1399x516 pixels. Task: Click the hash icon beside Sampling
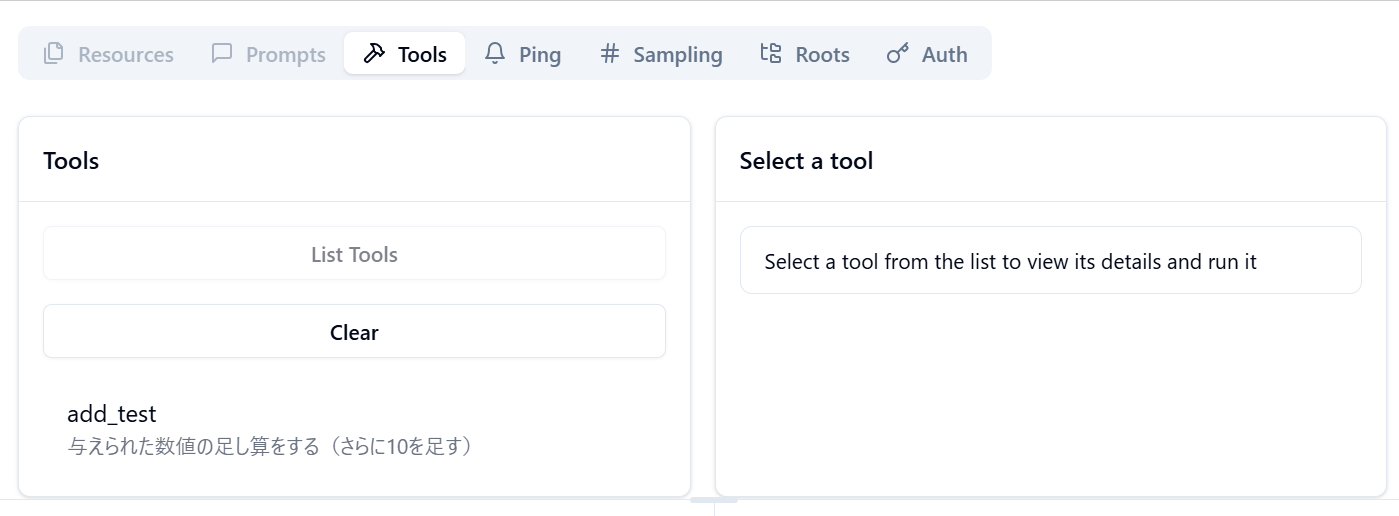click(610, 54)
